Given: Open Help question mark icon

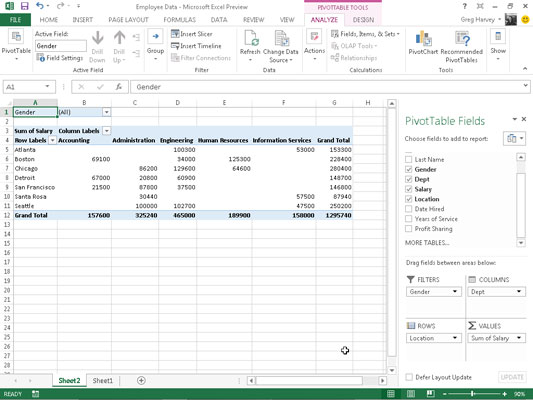Looking at the screenshot, I should pyautogui.click(x=464, y=6).
